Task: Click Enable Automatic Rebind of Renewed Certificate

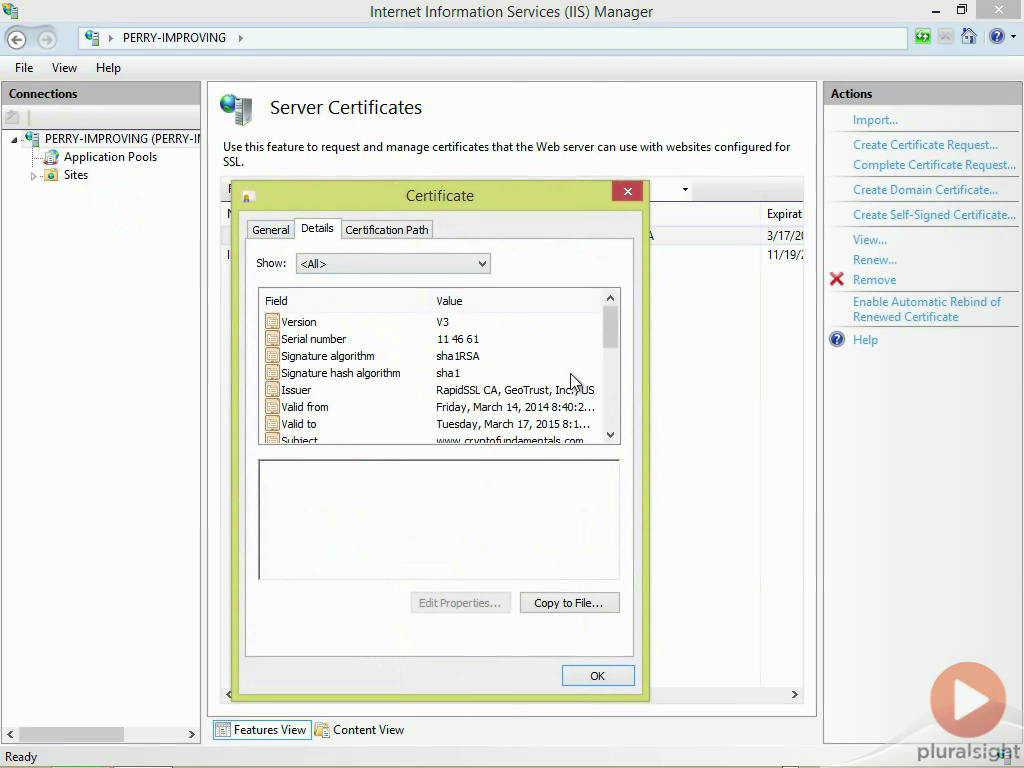Action: point(927,310)
